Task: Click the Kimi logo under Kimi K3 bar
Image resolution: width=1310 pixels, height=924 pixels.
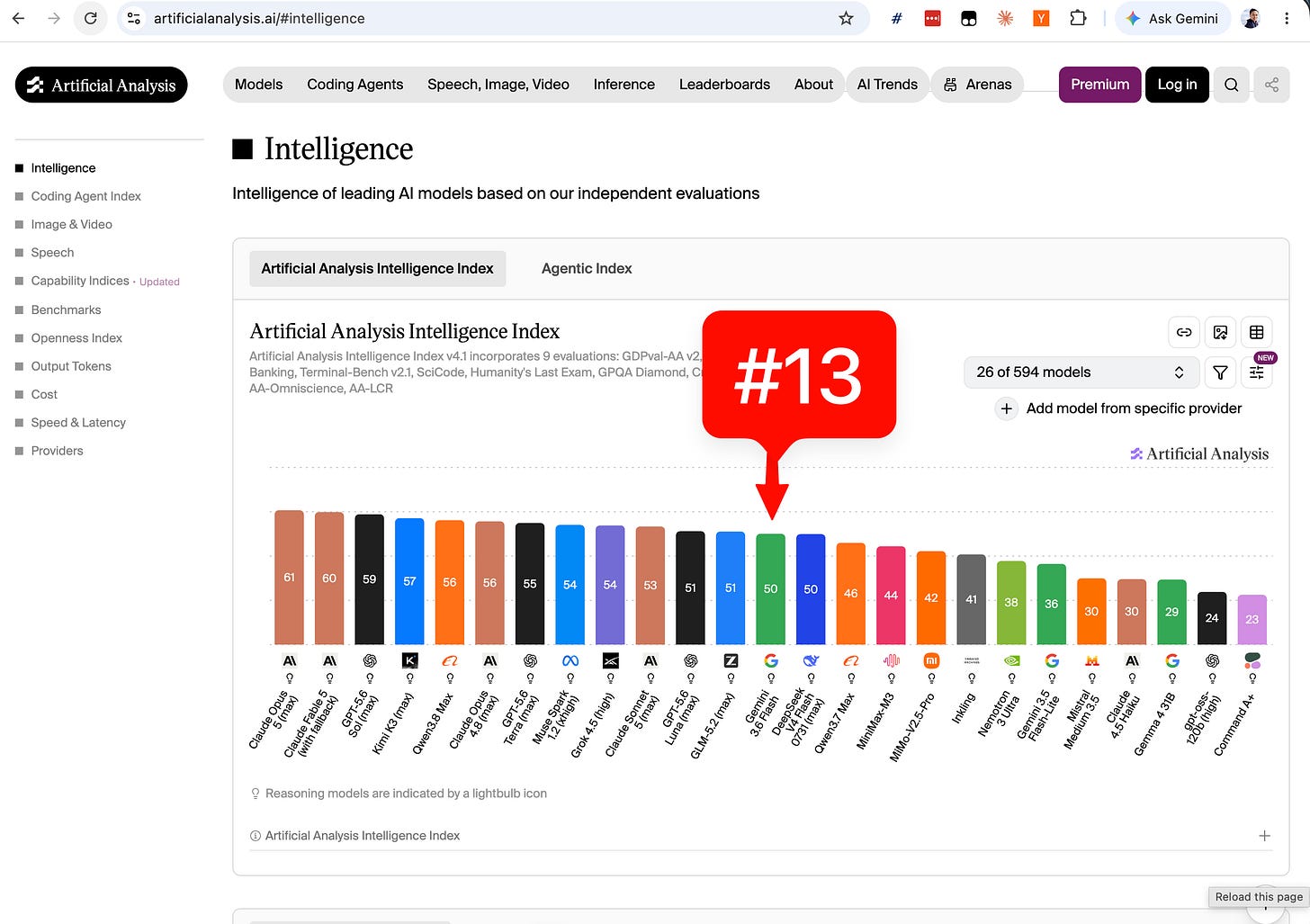Action: click(x=409, y=660)
